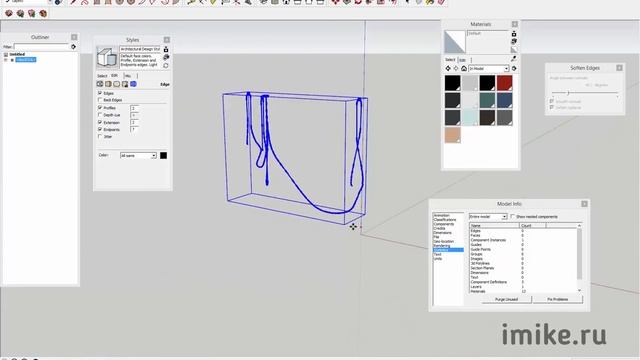The image size is (640, 360).
Task: Click the style preview thumbnail in Styles
Action: [x=107, y=57]
